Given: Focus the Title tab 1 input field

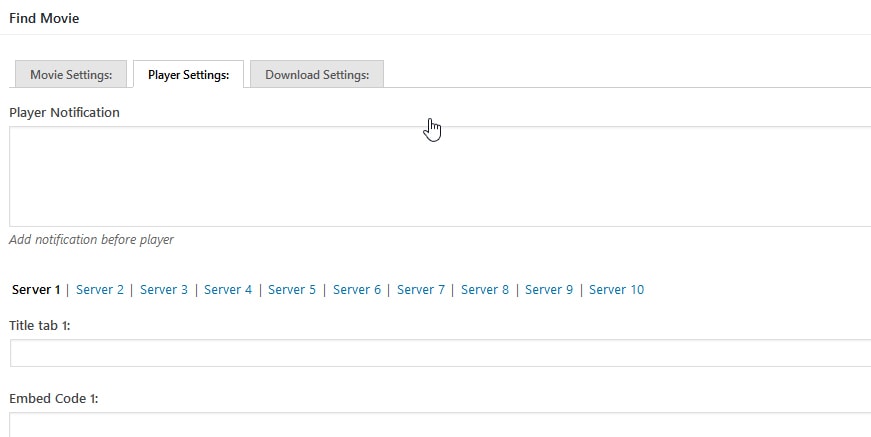Looking at the screenshot, I should (440, 353).
